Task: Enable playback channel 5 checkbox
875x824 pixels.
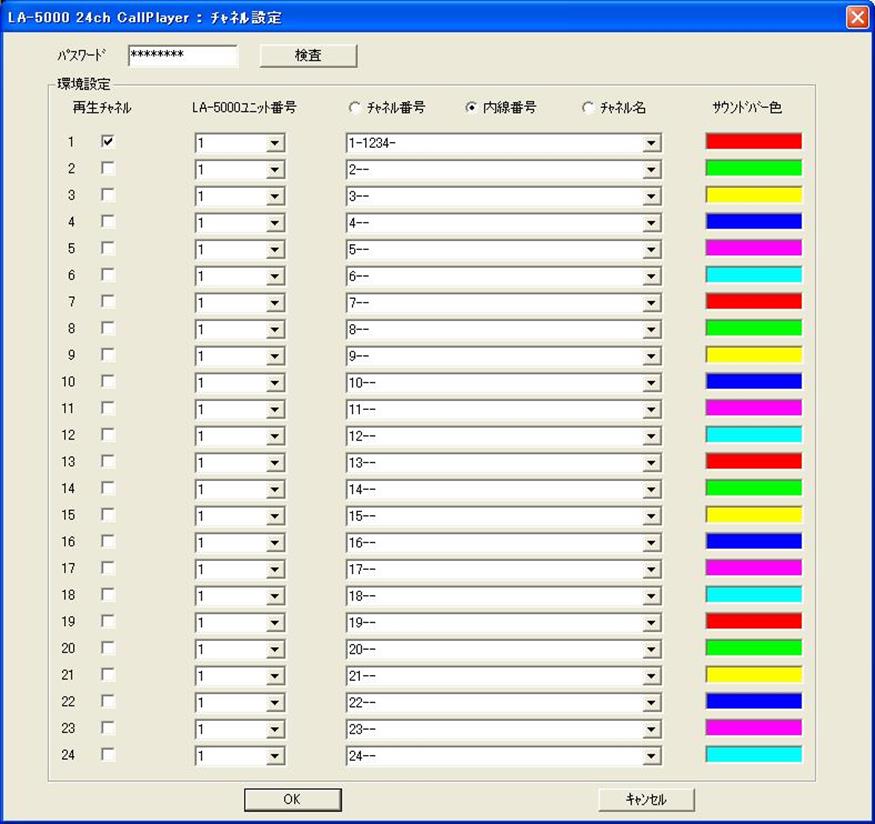Action: coord(108,248)
